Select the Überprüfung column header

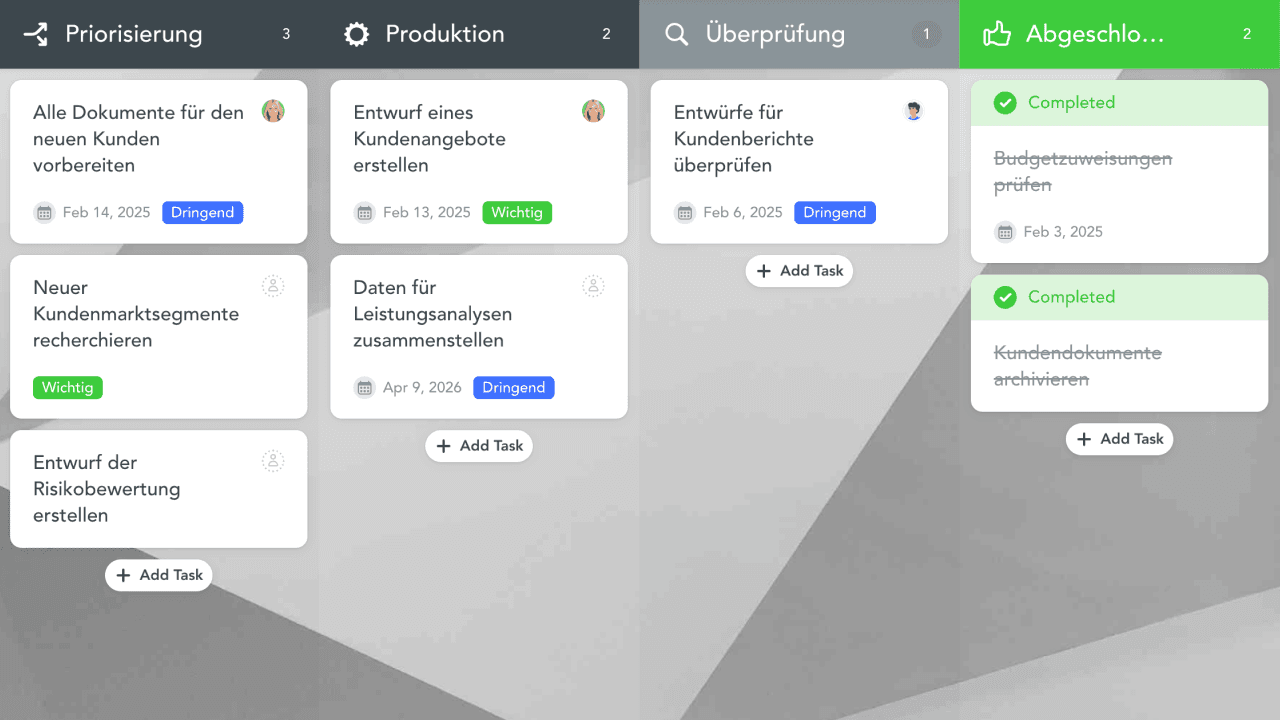(775, 35)
